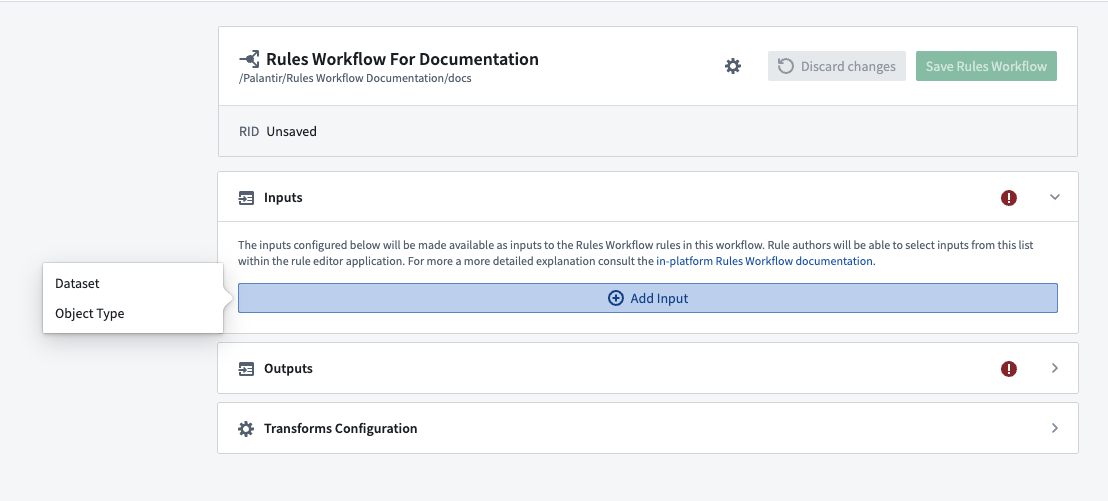
Task: Click the Outputs header label
Action: click(288, 369)
